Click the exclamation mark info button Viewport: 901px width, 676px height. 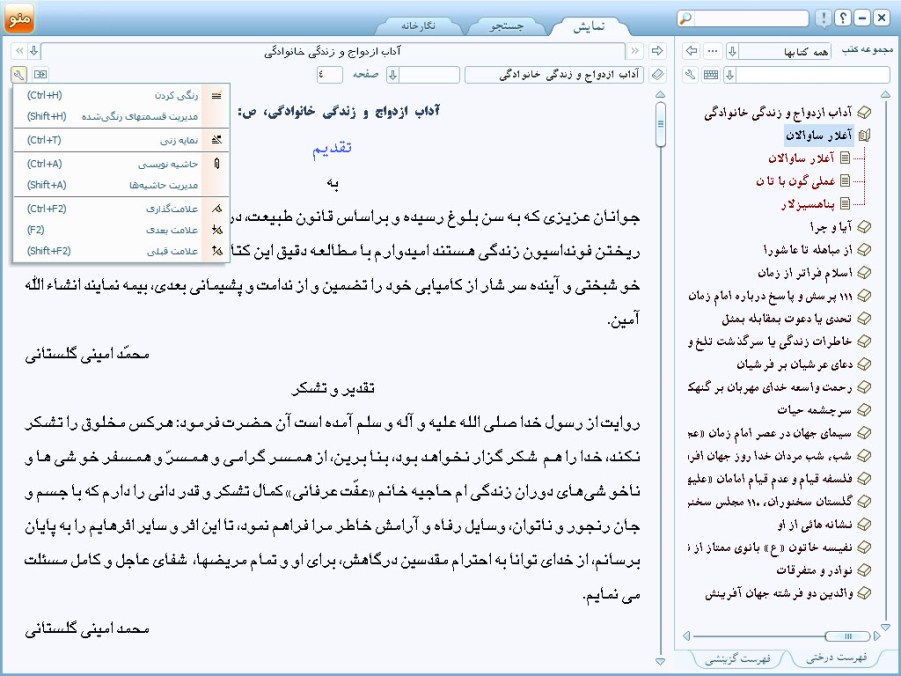(x=823, y=18)
